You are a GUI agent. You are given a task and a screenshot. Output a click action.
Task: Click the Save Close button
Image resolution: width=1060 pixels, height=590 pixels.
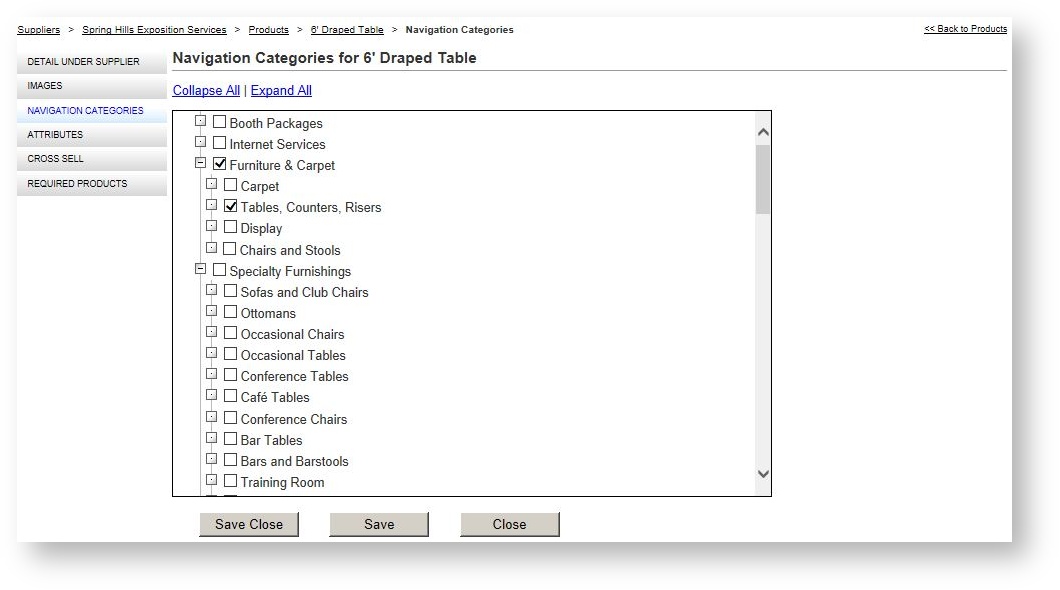point(249,524)
